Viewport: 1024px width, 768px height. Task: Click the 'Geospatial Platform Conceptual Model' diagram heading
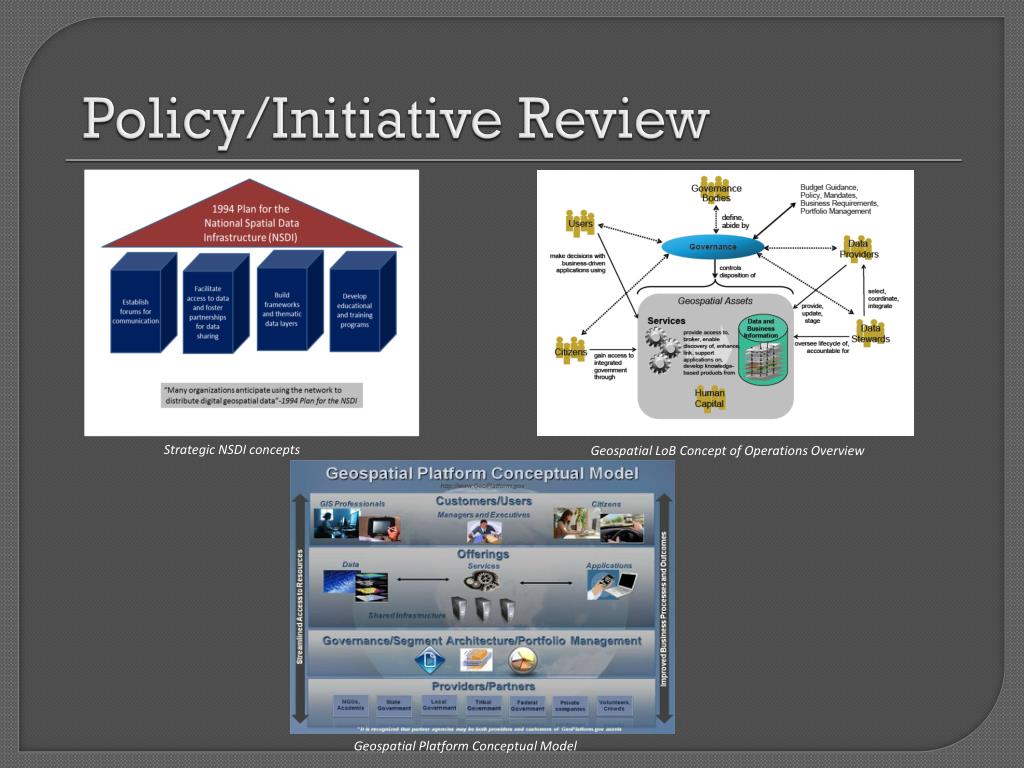coord(482,473)
